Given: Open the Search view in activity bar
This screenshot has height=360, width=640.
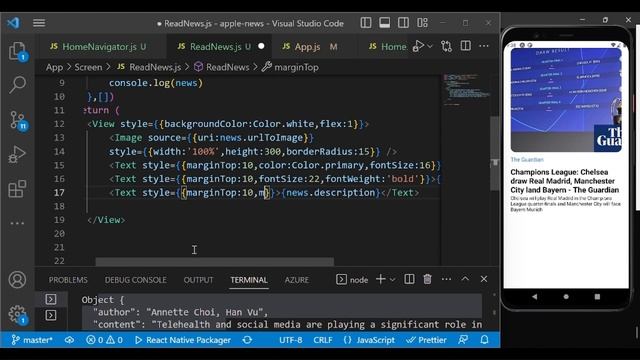Looking at the screenshot, I should [x=17, y=84].
